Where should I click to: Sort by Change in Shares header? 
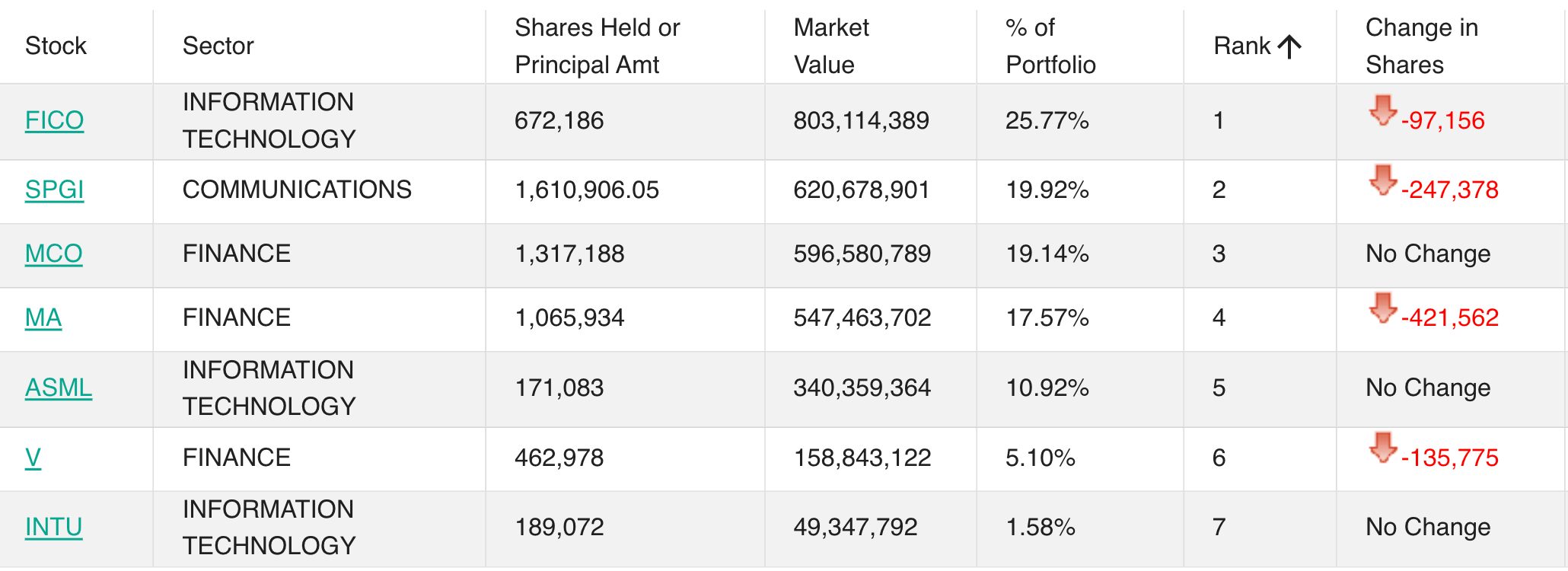tap(1421, 46)
